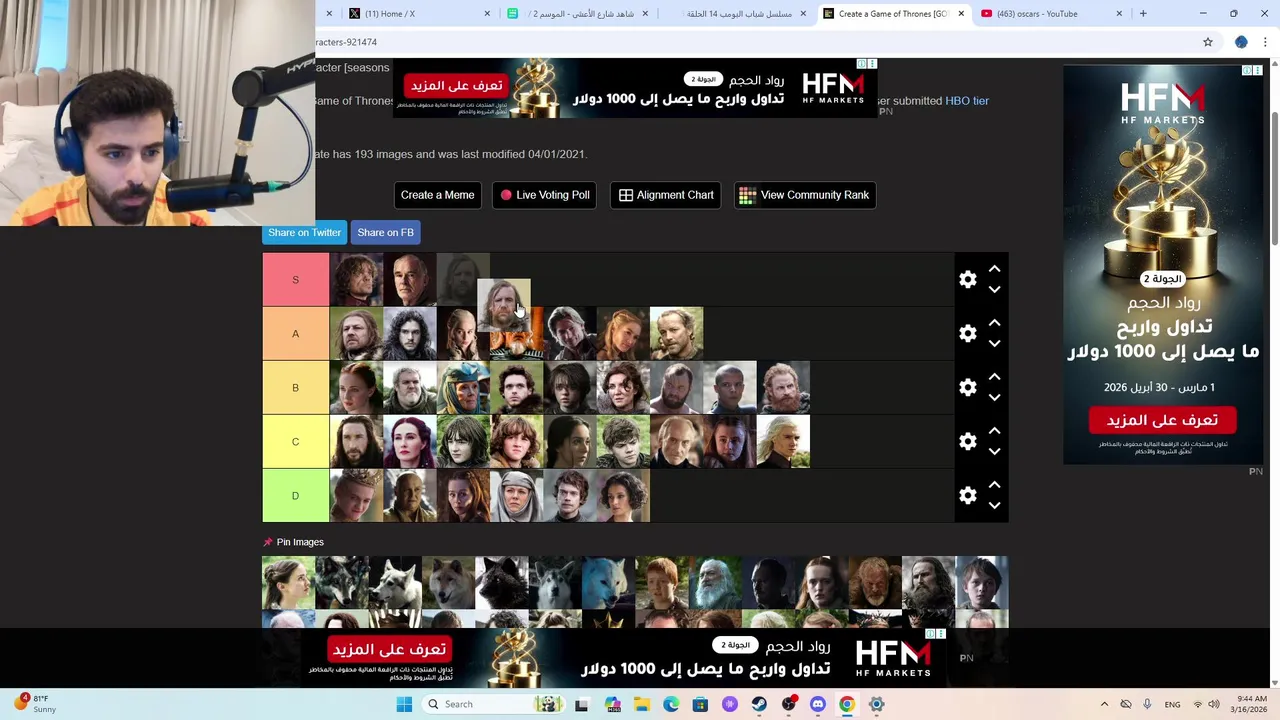The width and height of the screenshot is (1280, 720).
Task: Bookmark this page with the star icon
Action: click(x=1208, y=42)
